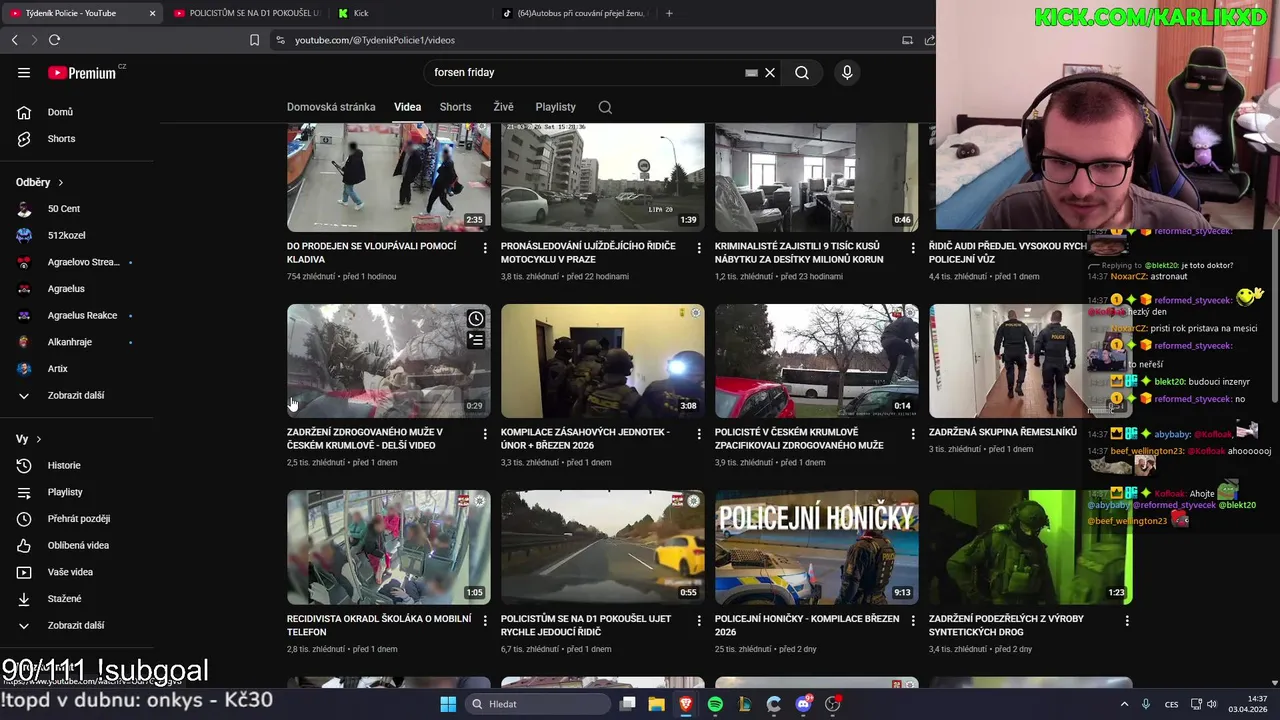Open options for Kriminalisté zajistili nábytek video
Viewport: 1280px width, 720px height.
coord(913,248)
